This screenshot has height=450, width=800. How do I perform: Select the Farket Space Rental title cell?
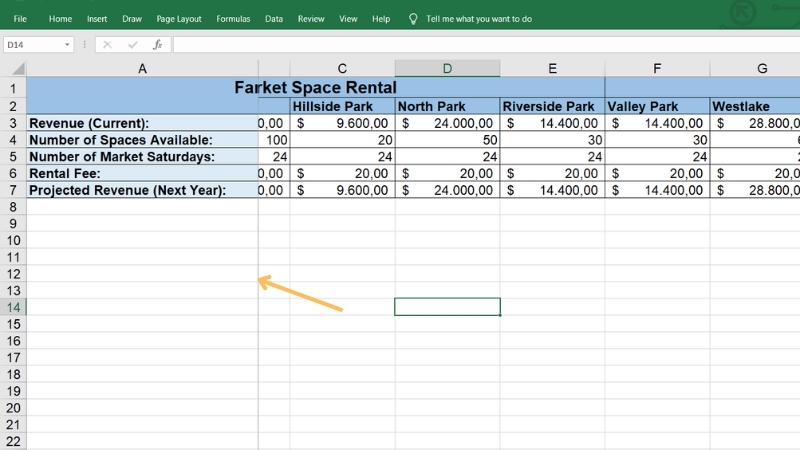coord(315,87)
